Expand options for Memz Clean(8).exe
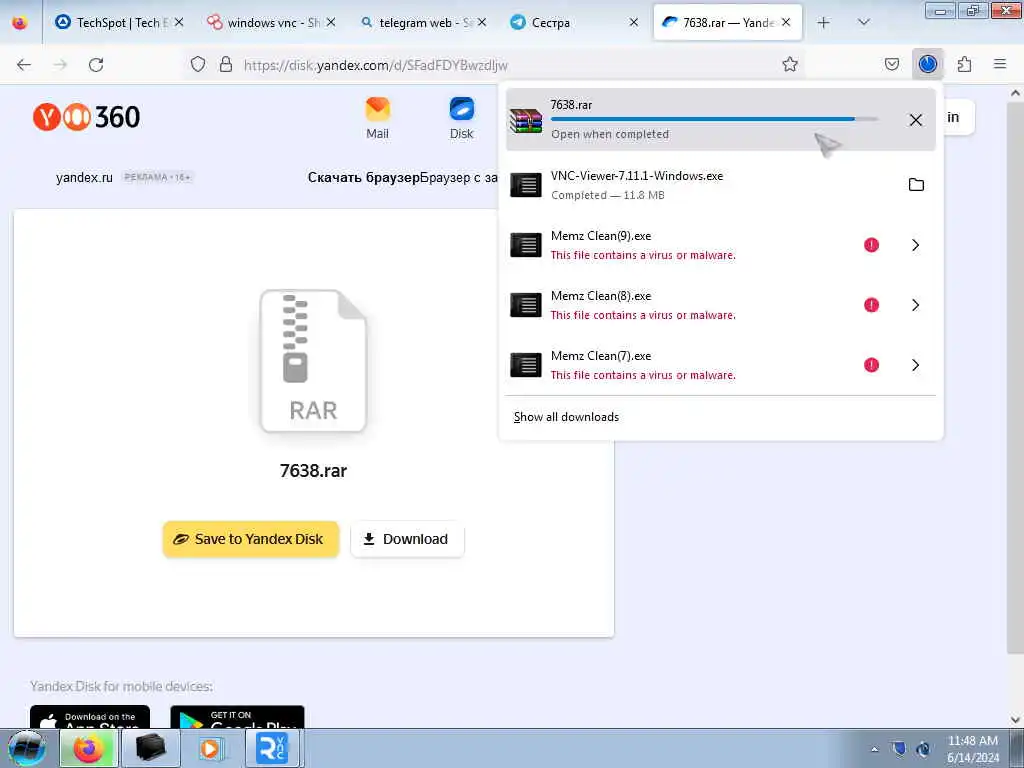 point(916,305)
